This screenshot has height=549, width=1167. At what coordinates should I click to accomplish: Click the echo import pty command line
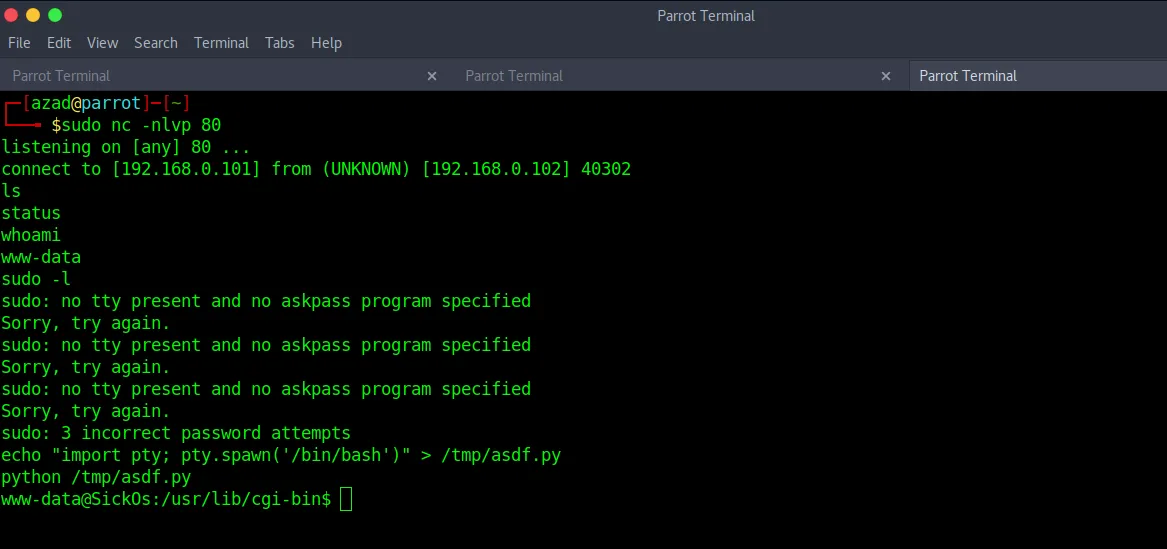tap(281, 455)
